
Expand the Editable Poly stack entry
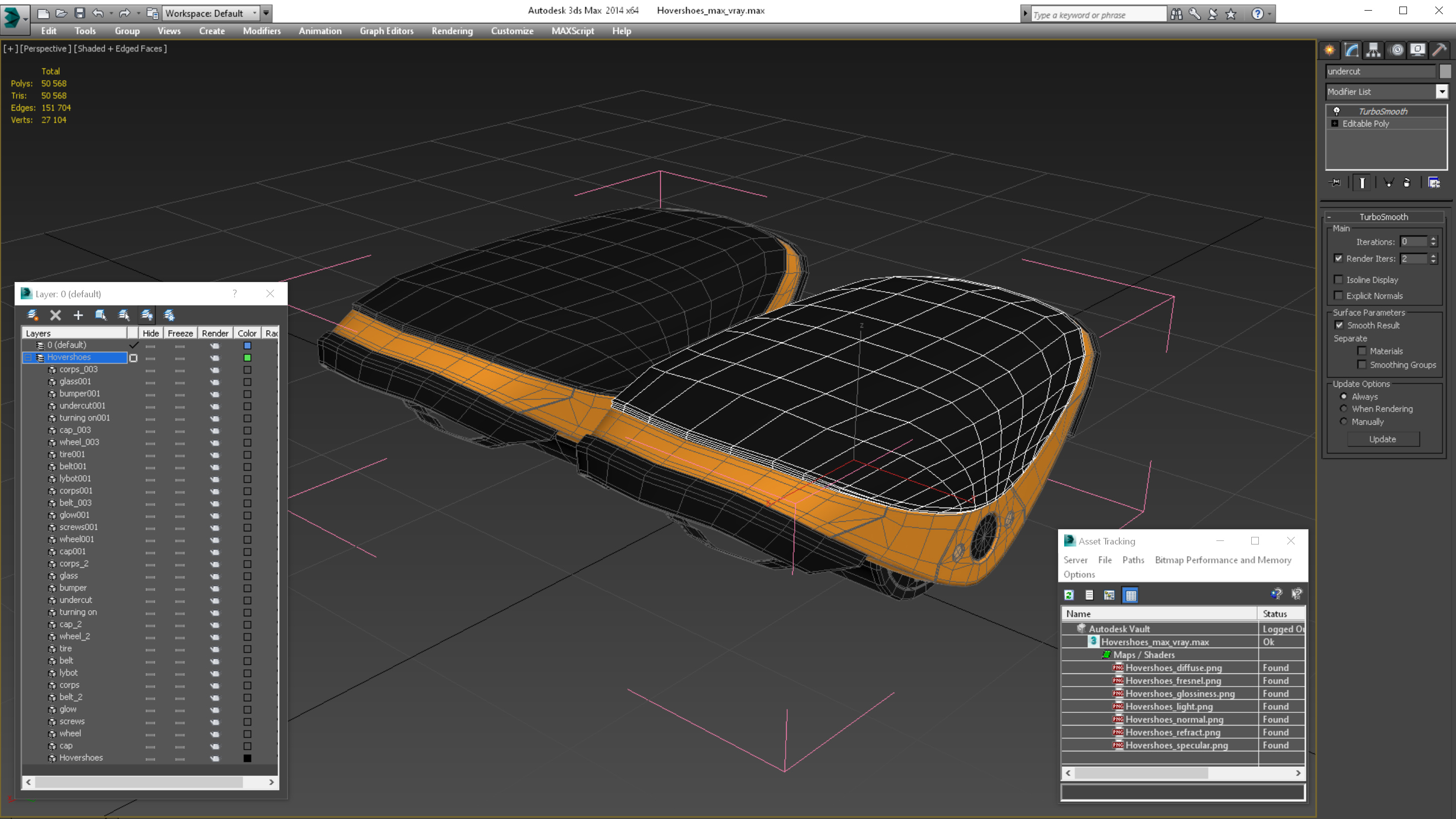tap(1335, 123)
